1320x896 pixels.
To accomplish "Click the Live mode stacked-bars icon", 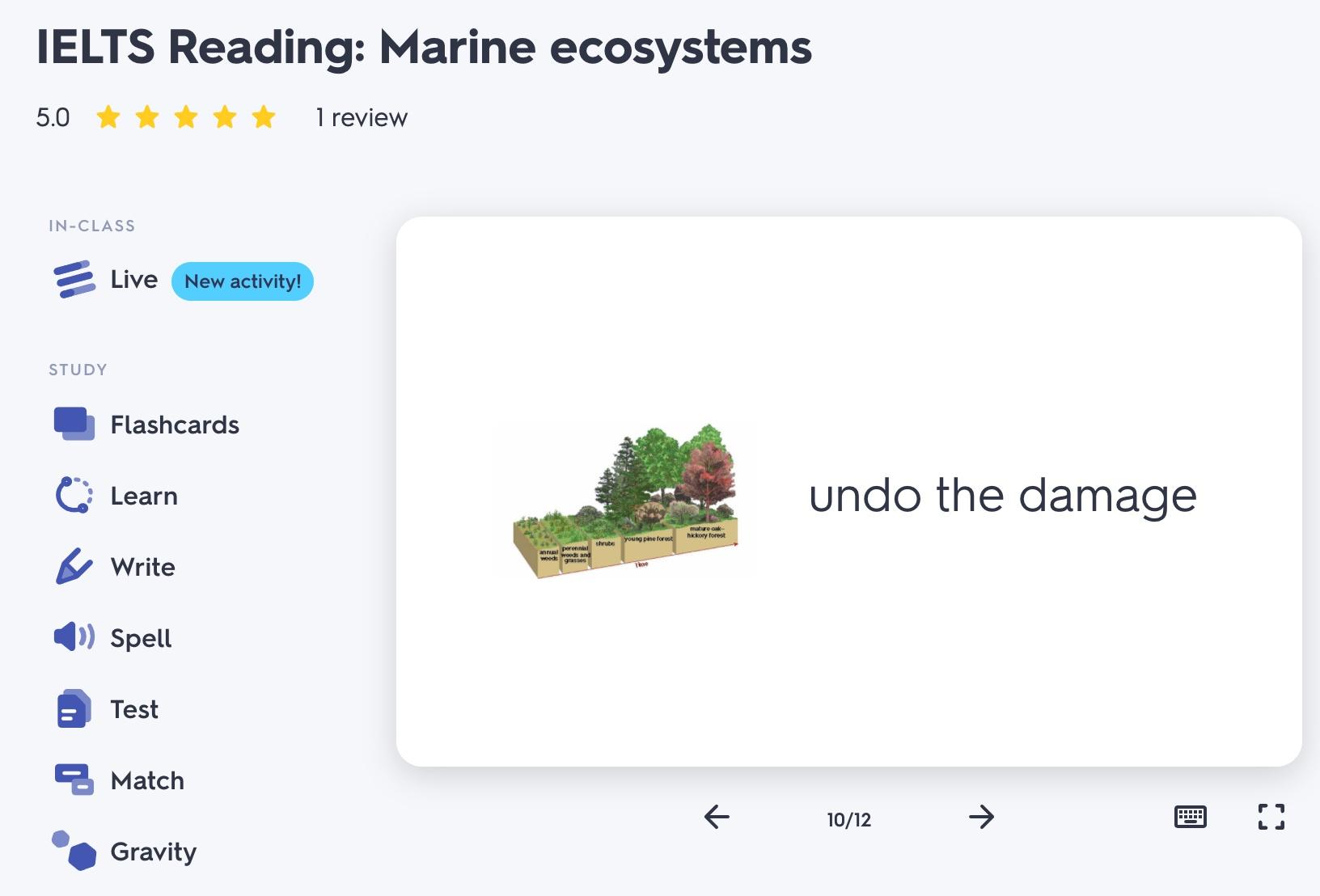I will (74, 280).
